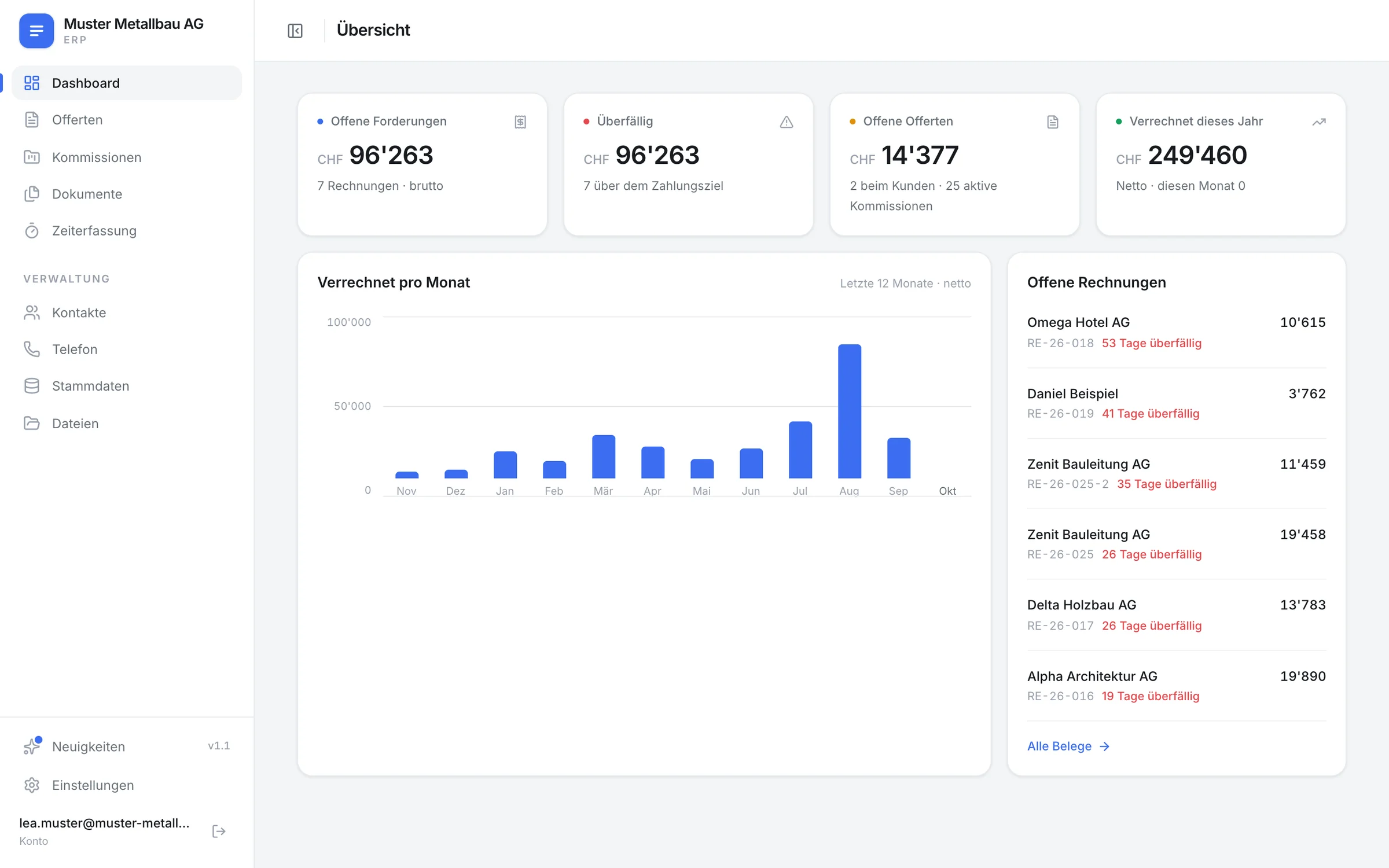This screenshot has height=868, width=1389.
Task: Click the lea.muster account email
Action: (104, 823)
